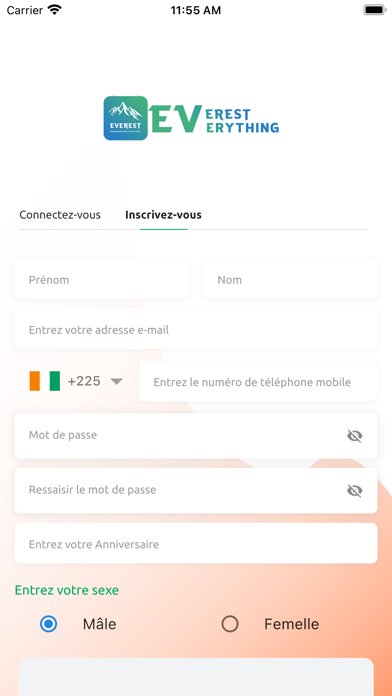The image size is (392, 696).
Task: Click the Nom text field
Action: click(290, 278)
